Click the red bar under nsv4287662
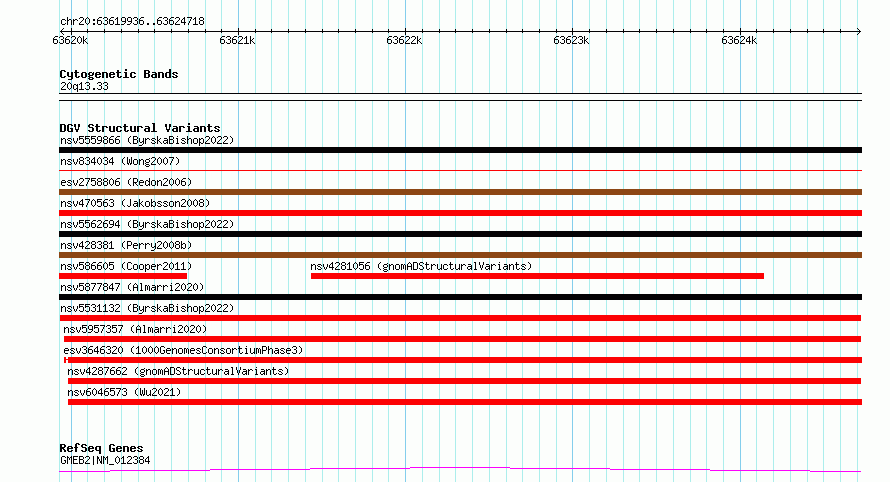890x482 pixels. click(x=464, y=381)
